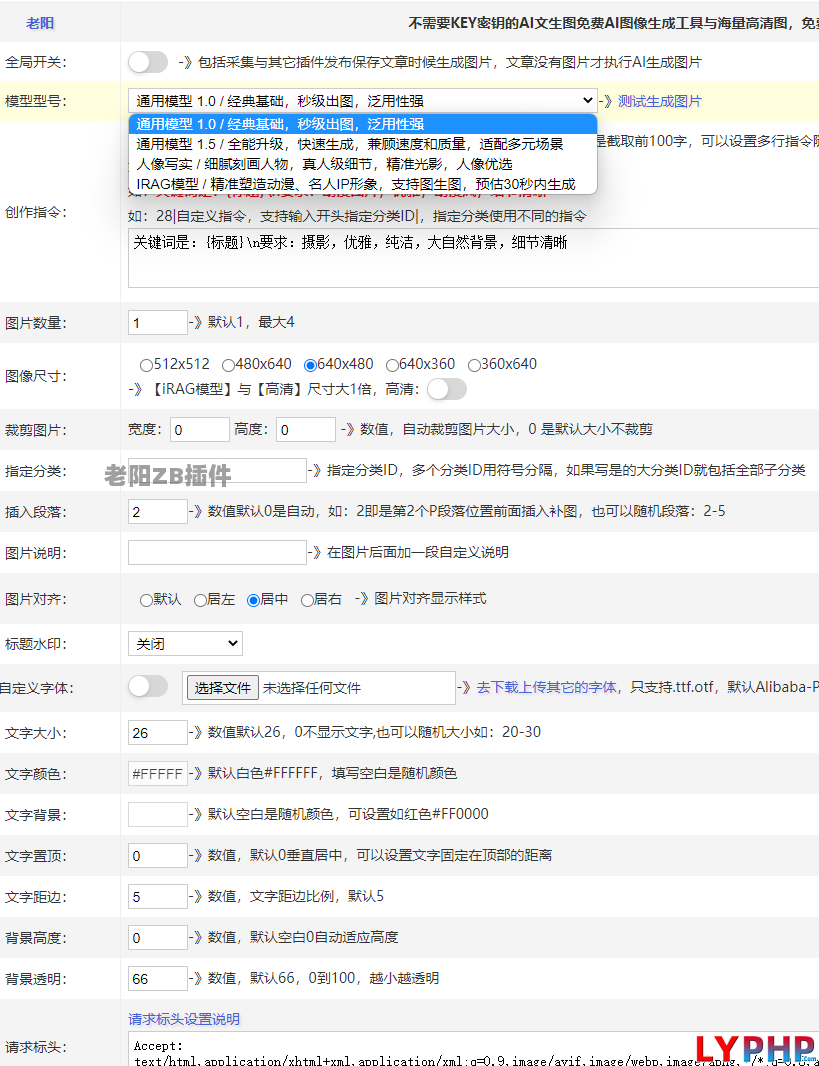Toggle the 全局开关 global switch
Image resolution: width=819 pixels, height=1066 pixels.
148,62
